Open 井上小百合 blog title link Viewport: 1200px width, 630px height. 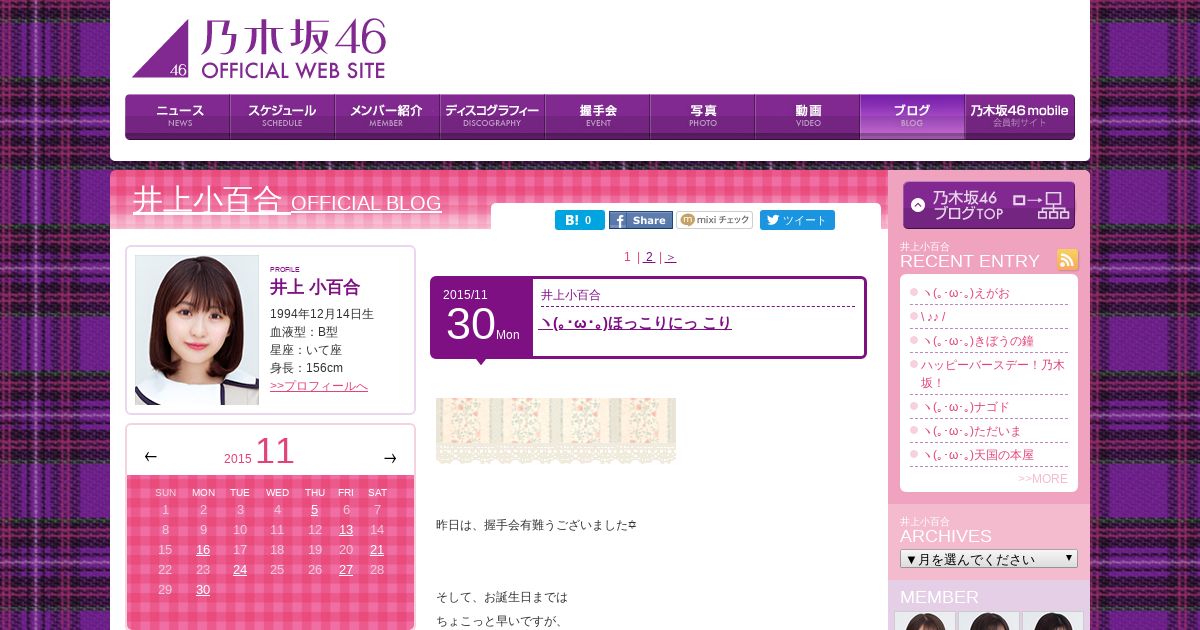pos(287,199)
